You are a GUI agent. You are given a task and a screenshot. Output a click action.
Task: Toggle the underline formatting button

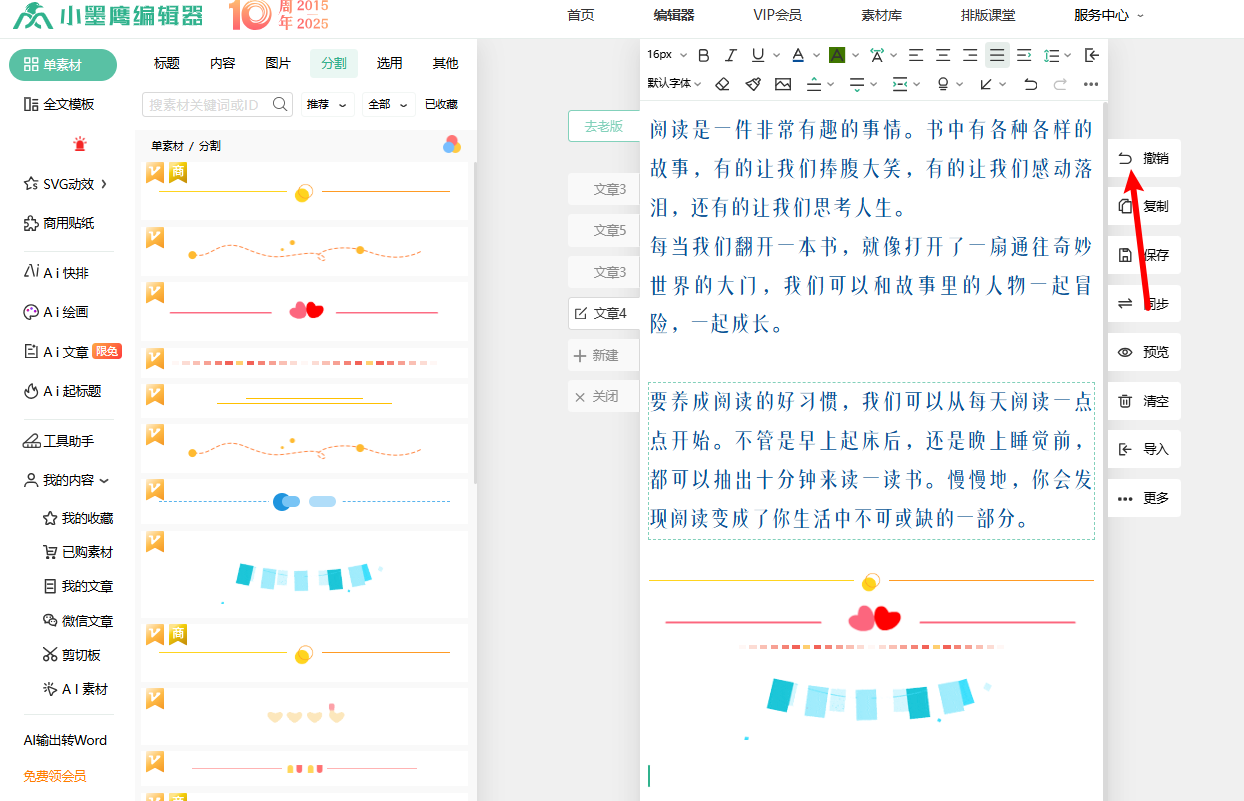tap(758, 55)
